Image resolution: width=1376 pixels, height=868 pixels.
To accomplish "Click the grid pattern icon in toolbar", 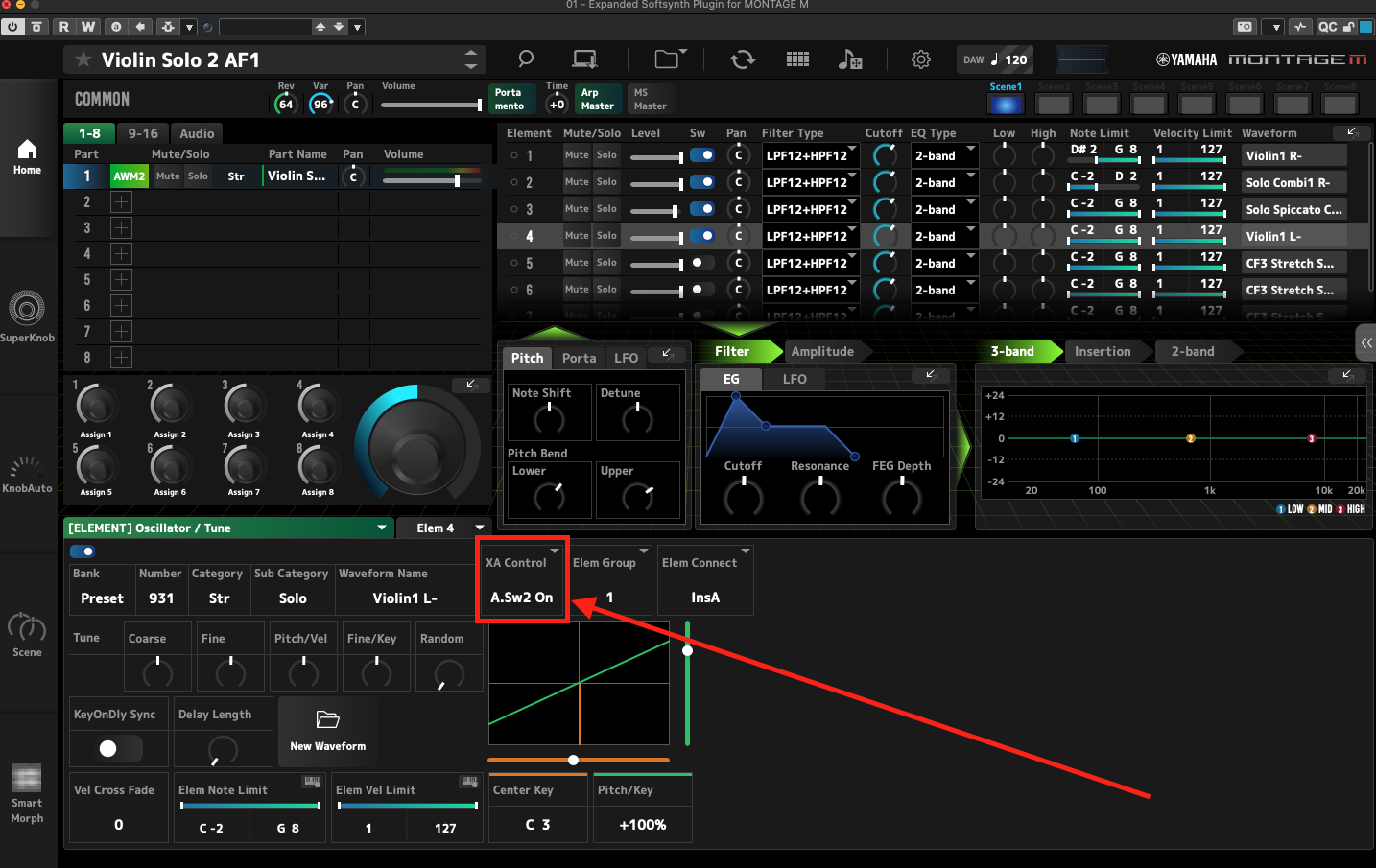I will click(797, 59).
